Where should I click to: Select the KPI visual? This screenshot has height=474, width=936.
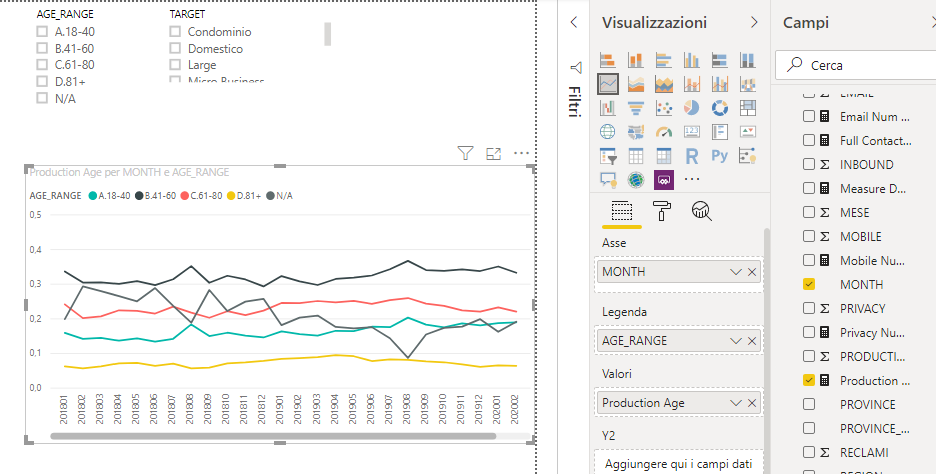click(x=747, y=132)
